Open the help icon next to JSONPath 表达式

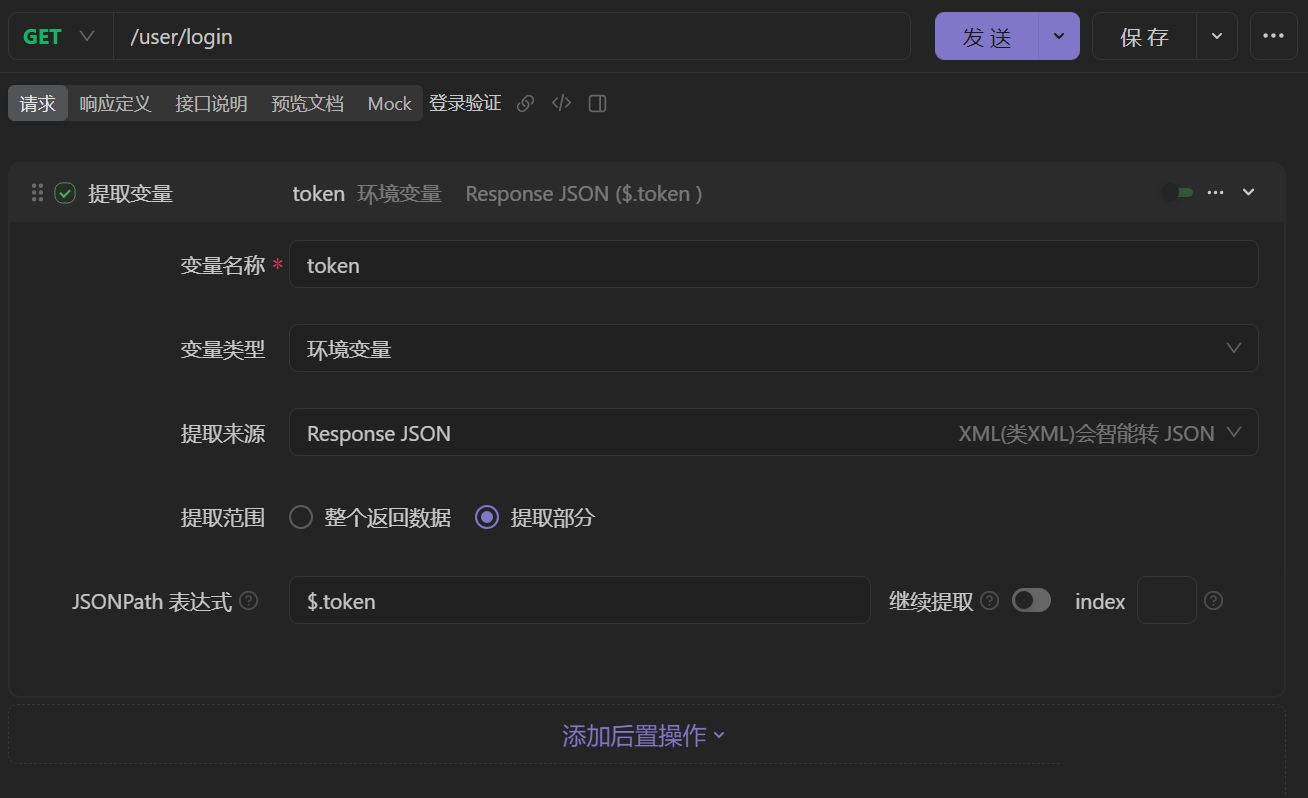[249, 601]
